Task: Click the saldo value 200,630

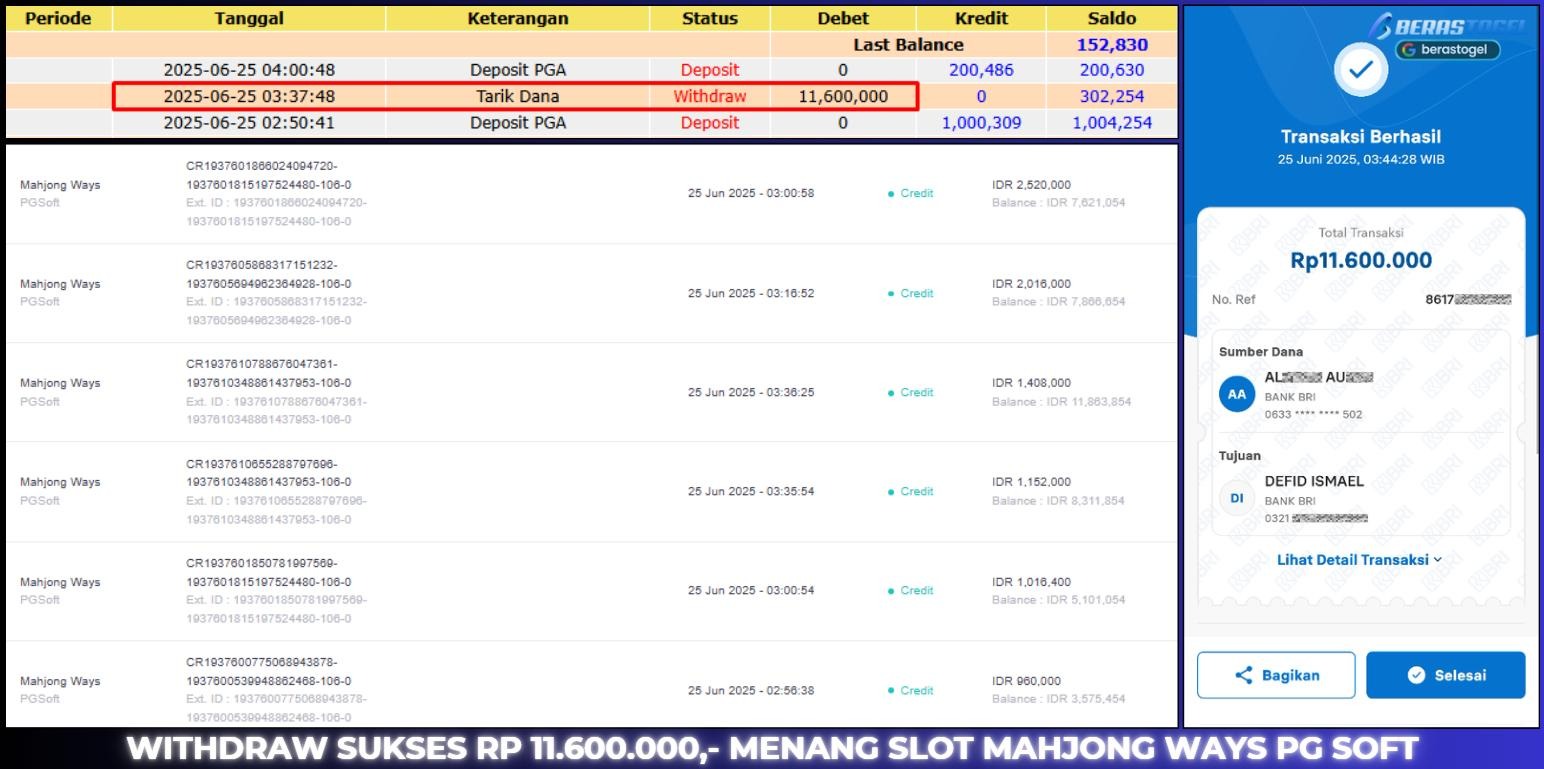Action: [x=1112, y=70]
